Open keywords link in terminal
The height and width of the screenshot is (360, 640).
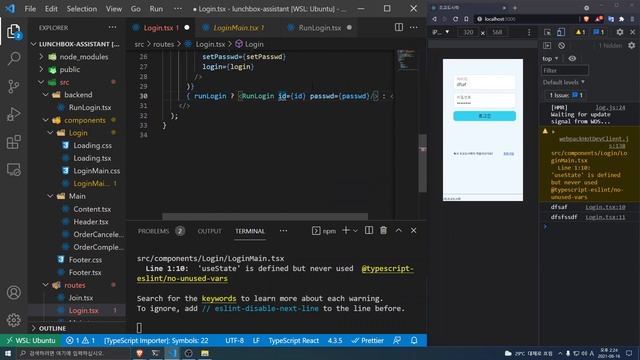pos(219,298)
